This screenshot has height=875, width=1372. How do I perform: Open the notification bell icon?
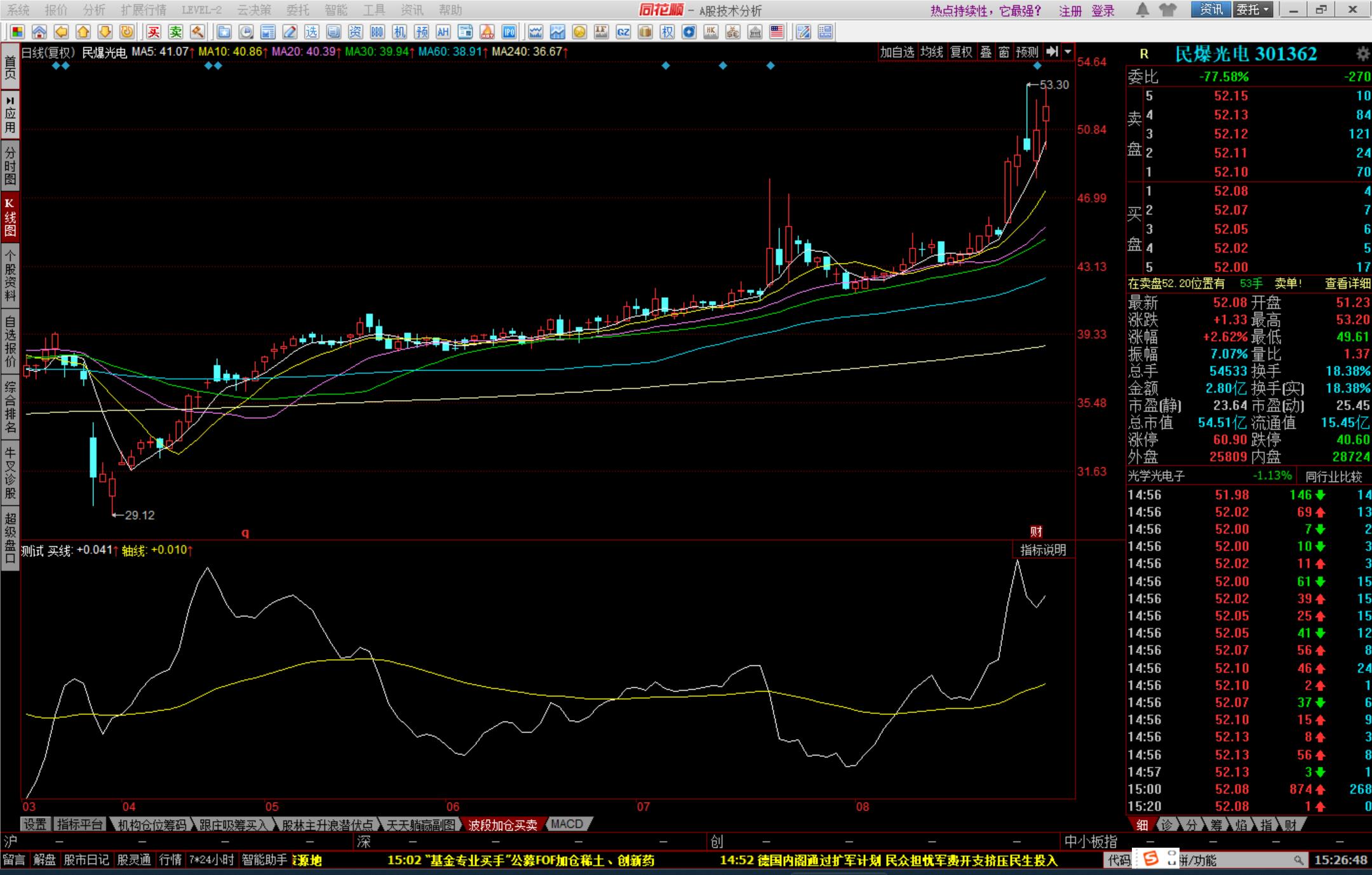coord(1142,10)
